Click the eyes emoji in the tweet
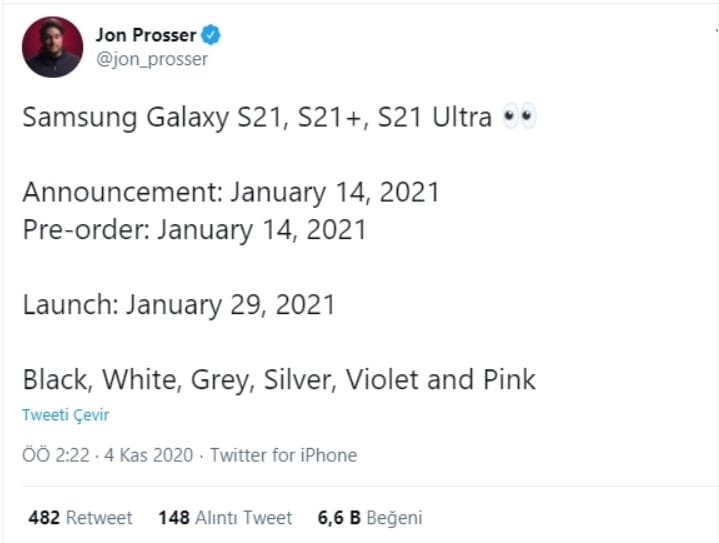The height and width of the screenshot is (543, 719). [520, 117]
